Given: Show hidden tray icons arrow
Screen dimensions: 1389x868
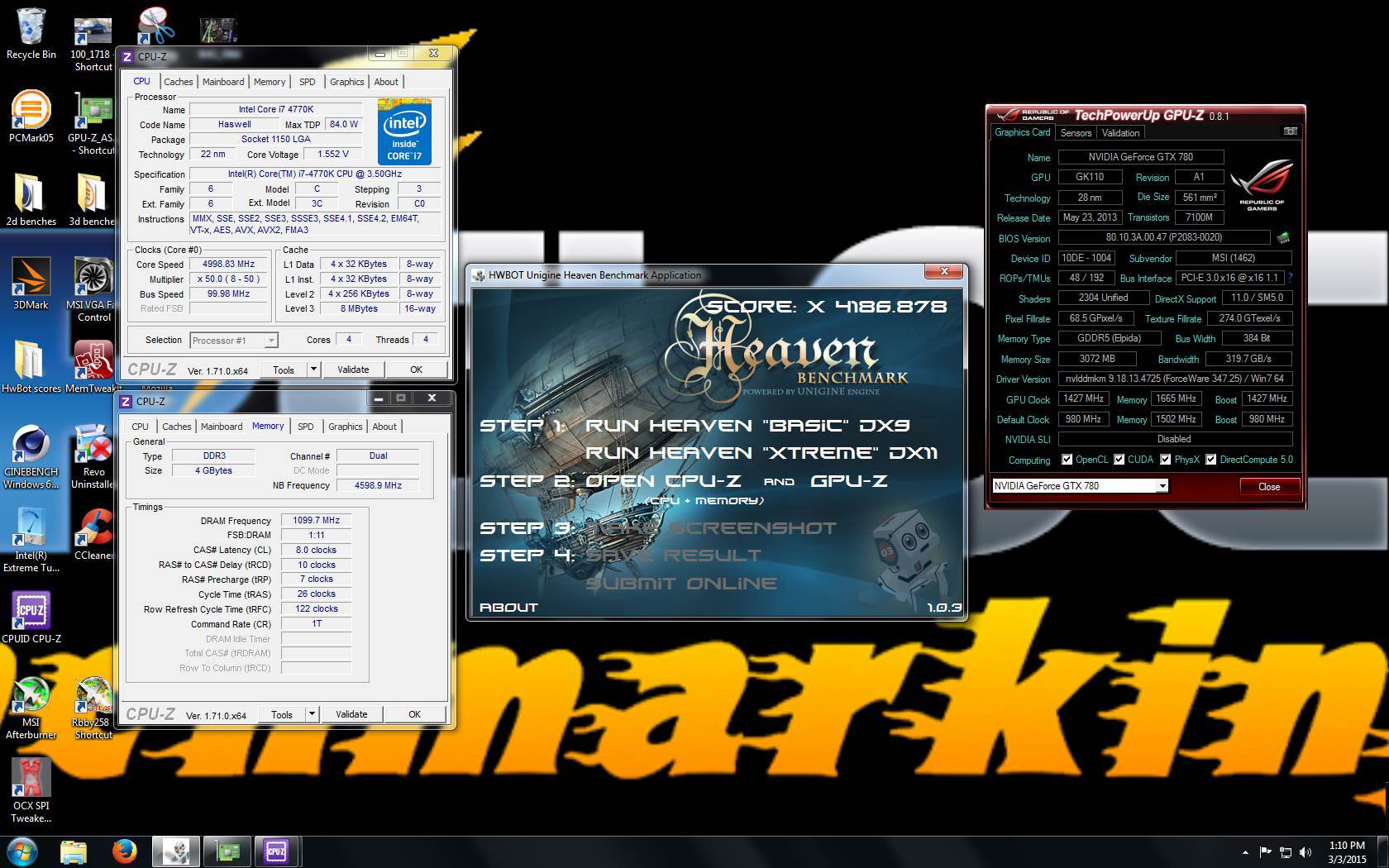Looking at the screenshot, I should [x=1245, y=852].
